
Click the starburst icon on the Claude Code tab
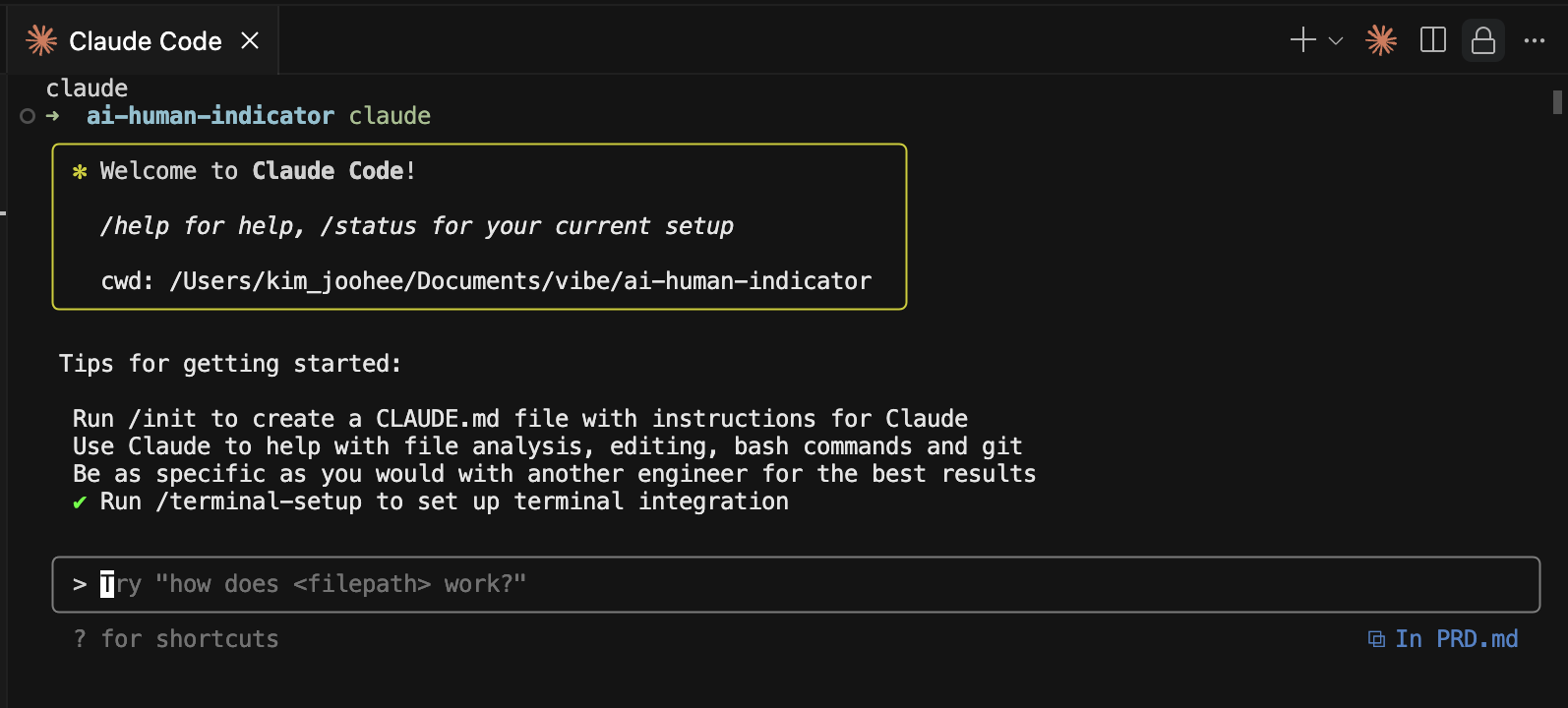coord(41,40)
